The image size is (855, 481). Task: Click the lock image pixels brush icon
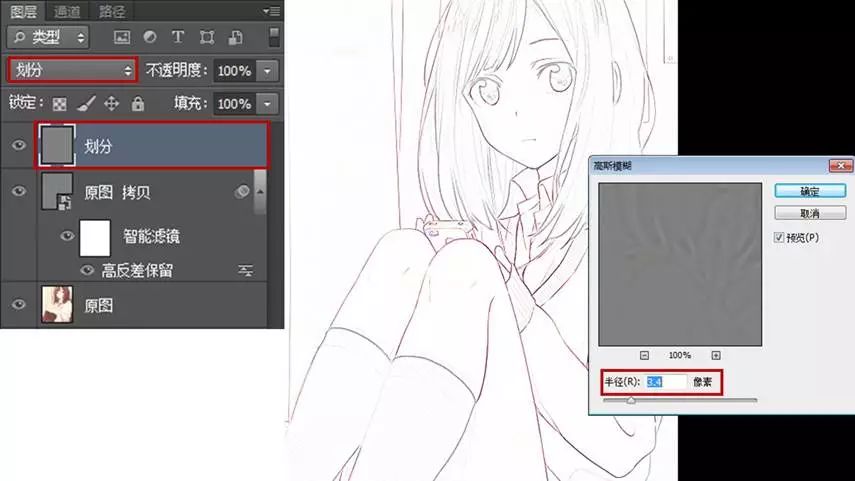point(86,103)
